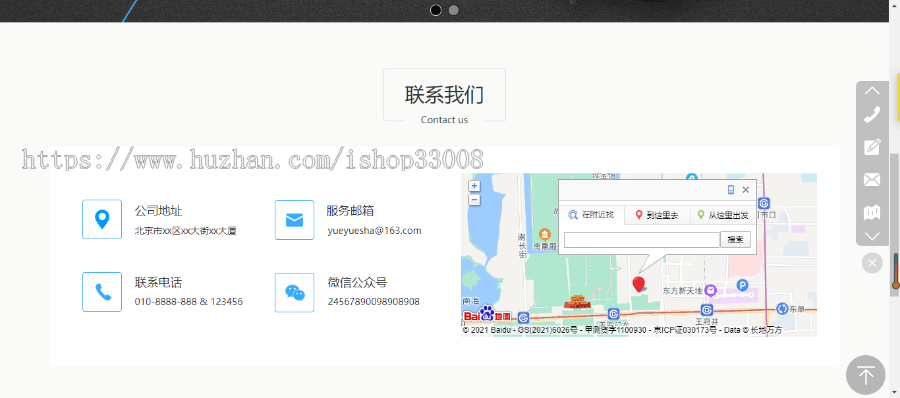Click the Baidu map logo
Image resolution: width=900 pixels, height=398 pixels.
[x=487, y=315]
